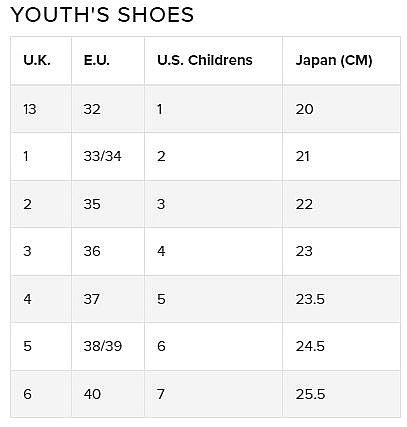Select E.U. size 37 cell

pos(108,299)
